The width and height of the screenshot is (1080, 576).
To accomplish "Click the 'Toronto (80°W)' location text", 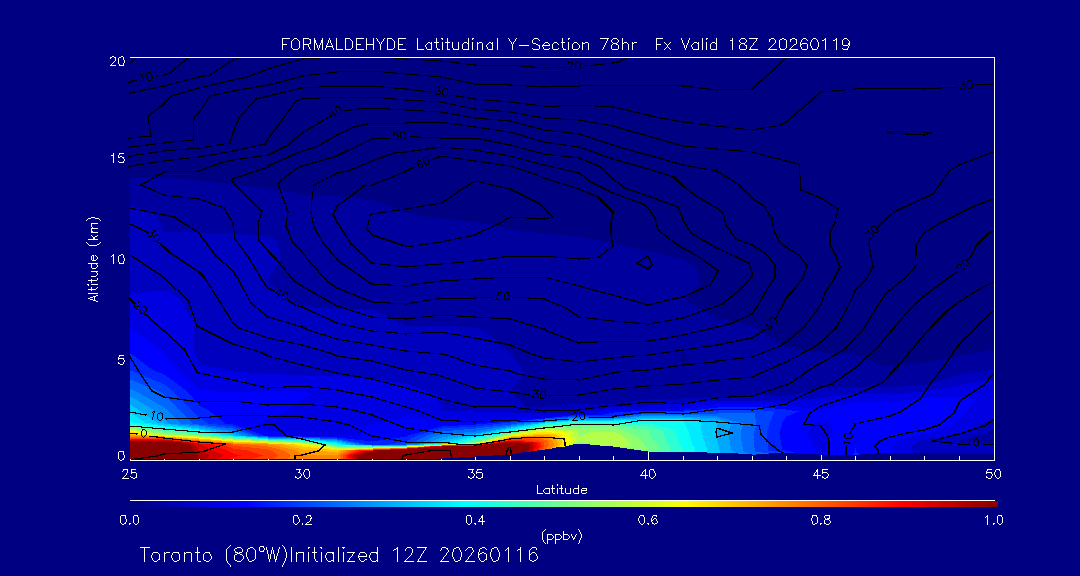I will 212,555.
